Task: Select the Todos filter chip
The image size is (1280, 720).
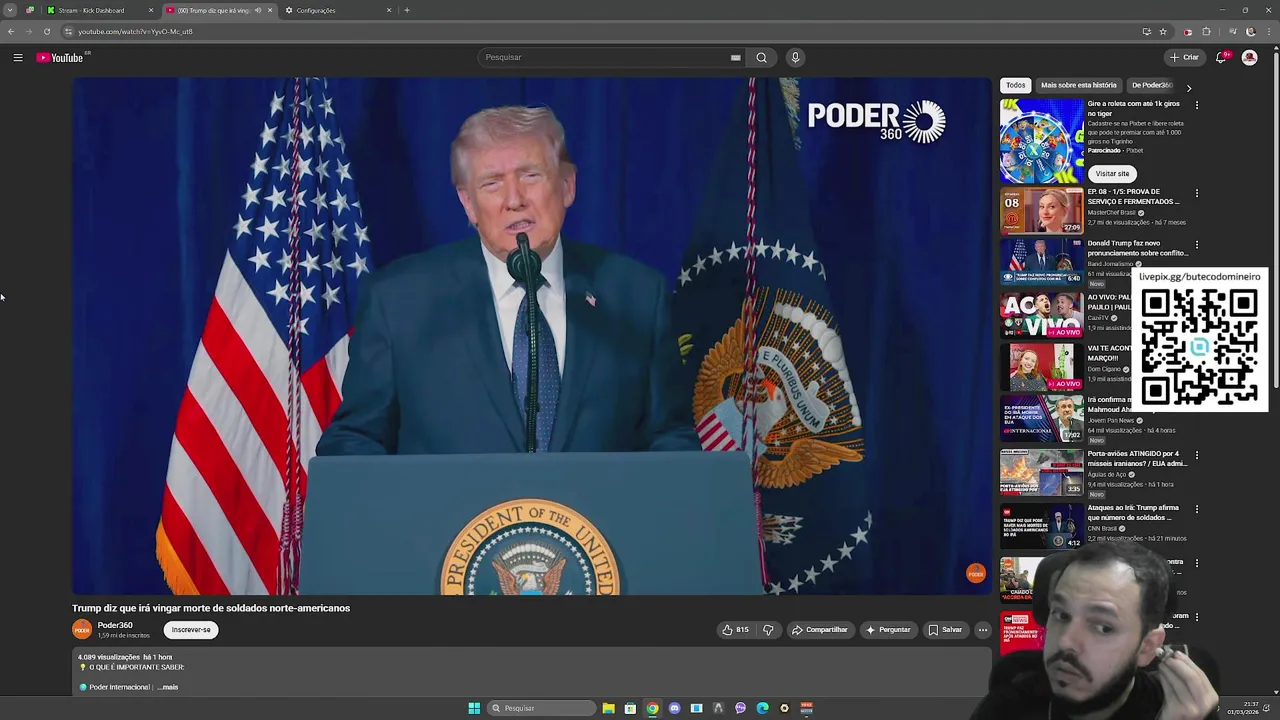Action: (x=1016, y=85)
